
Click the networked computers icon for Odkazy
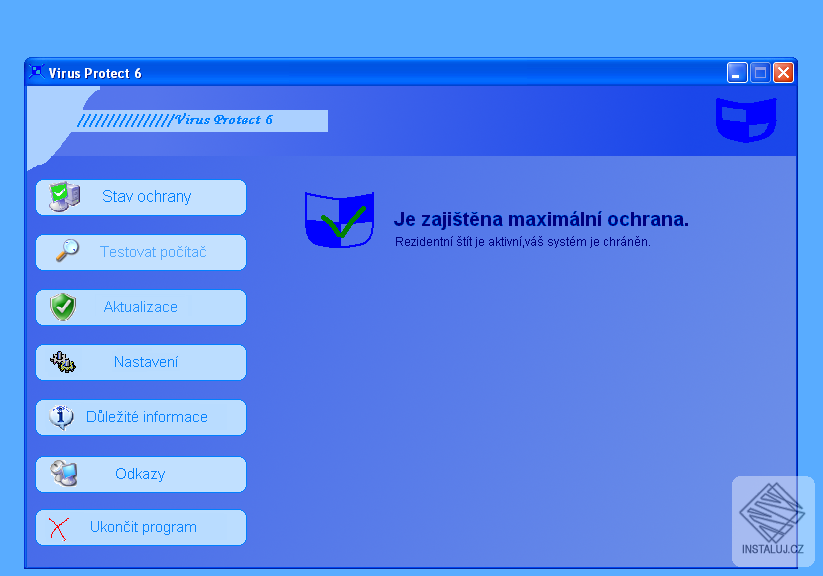(64, 473)
